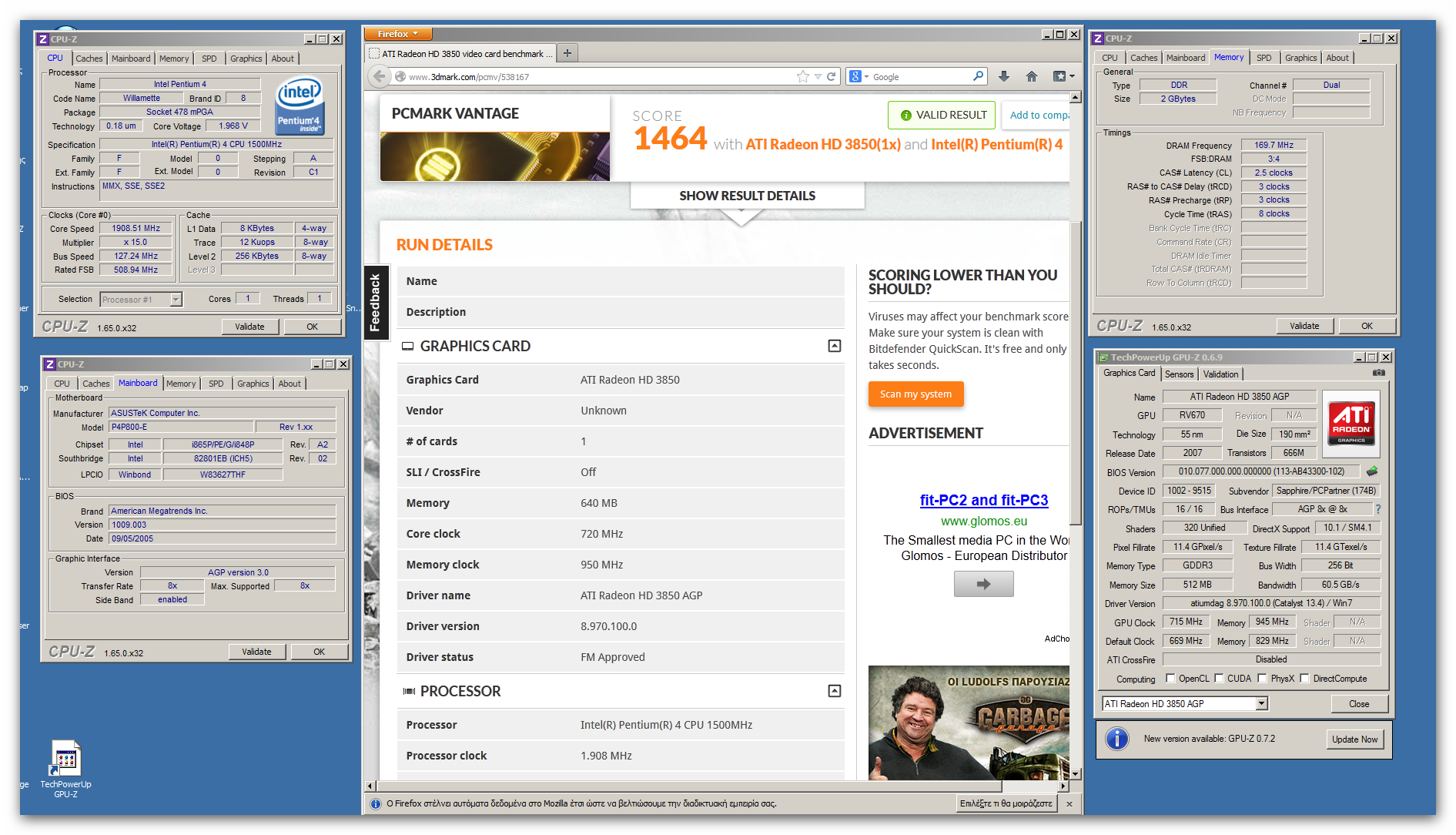The image size is (1456, 835).
Task: Enable OpenCL checkbox in GPU-Z
Action: click(x=1170, y=679)
